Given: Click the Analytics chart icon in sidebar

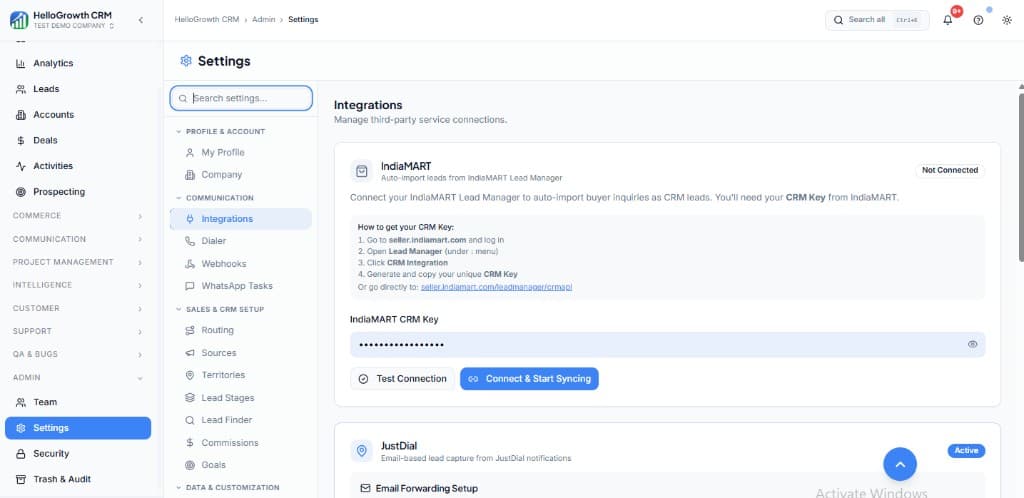Looking at the screenshot, I should (x=20, y=63).
